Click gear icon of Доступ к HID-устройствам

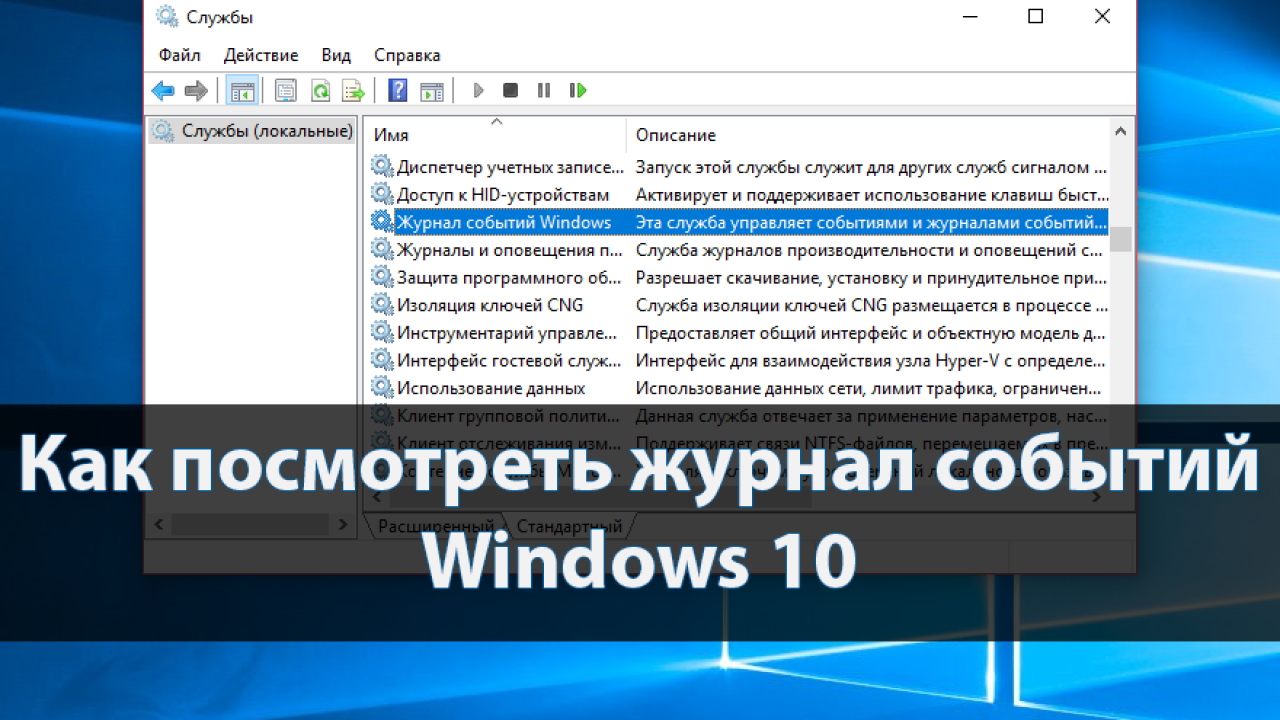tap(381, 194)
